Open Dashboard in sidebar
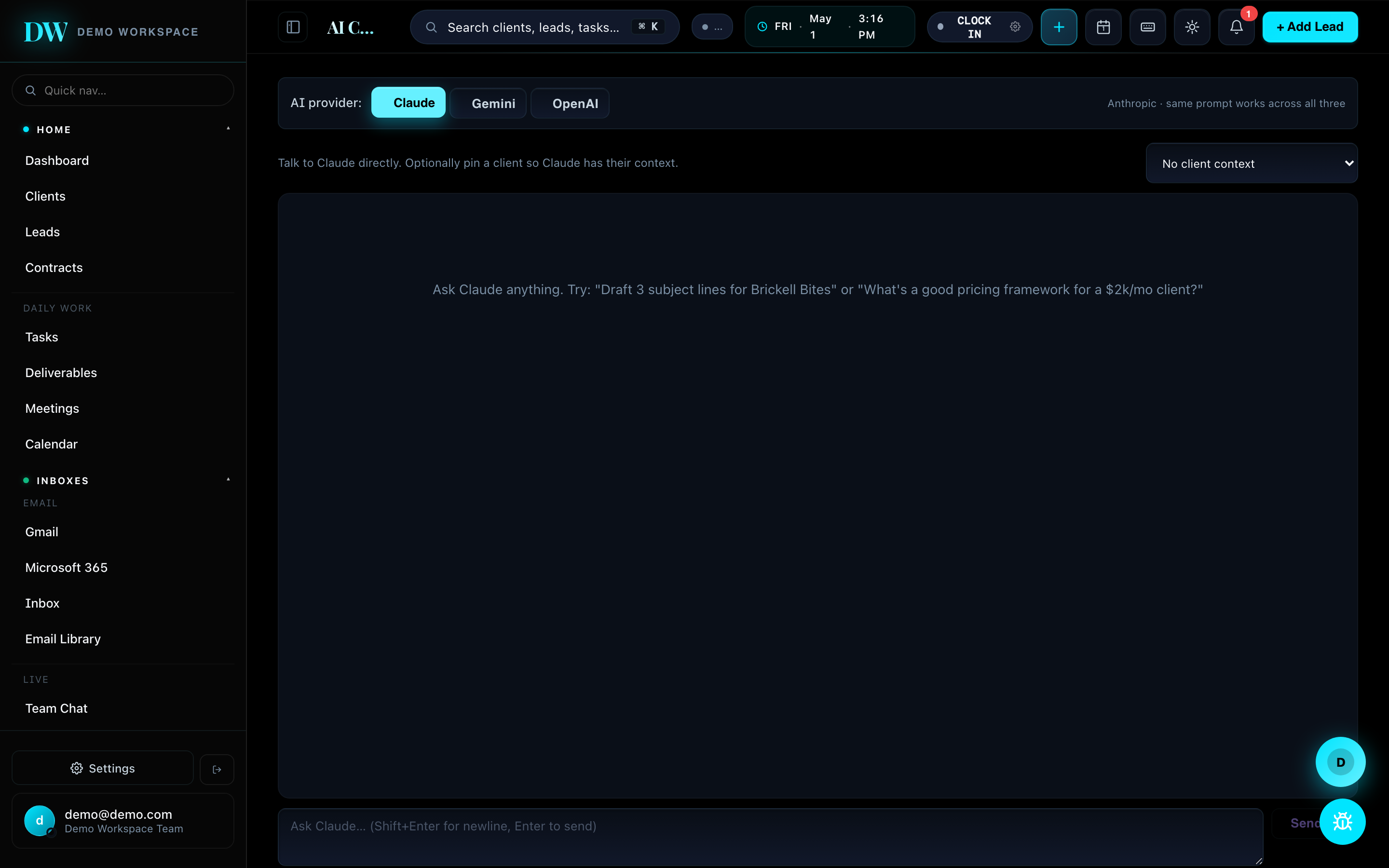1389x868 pixels. (123, 161)
